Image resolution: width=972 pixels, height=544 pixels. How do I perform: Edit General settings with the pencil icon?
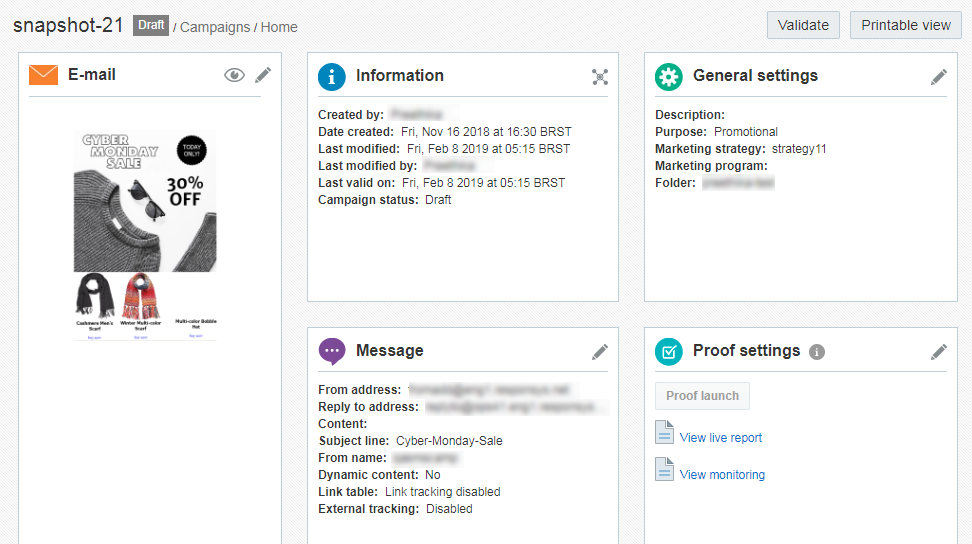point(938,76)
